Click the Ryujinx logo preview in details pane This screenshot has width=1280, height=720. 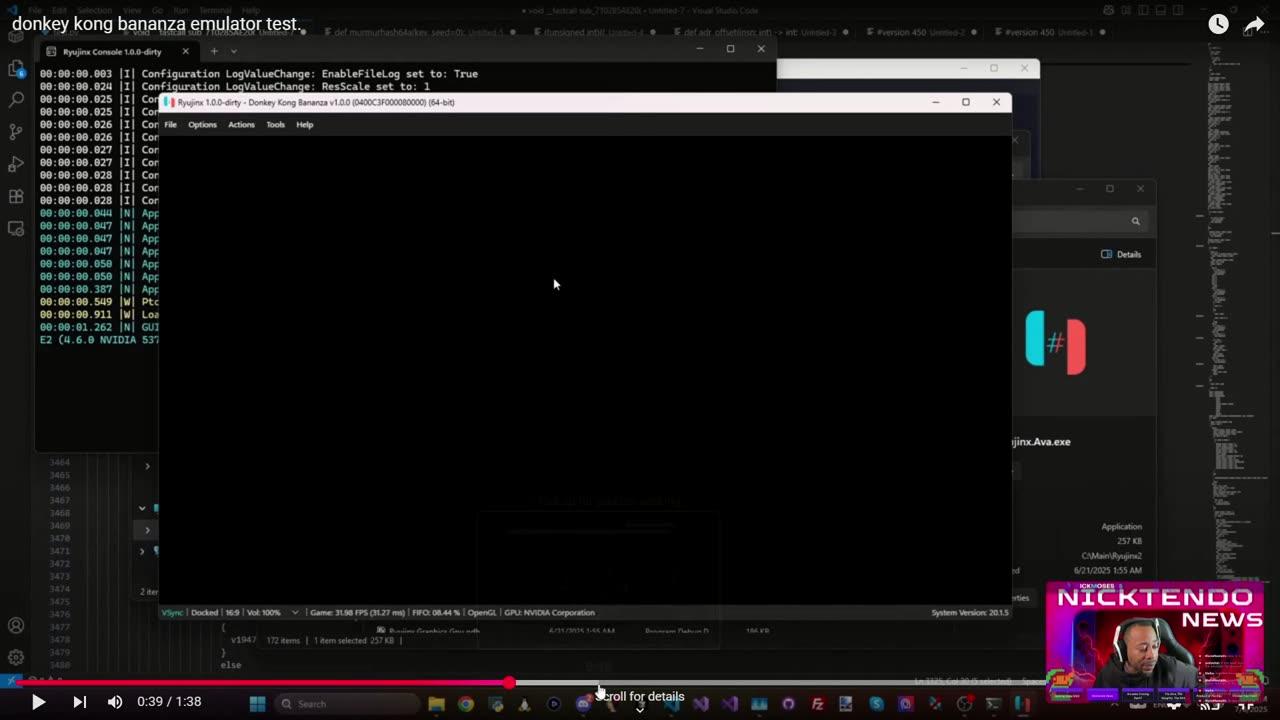[x=1055, y=343]
